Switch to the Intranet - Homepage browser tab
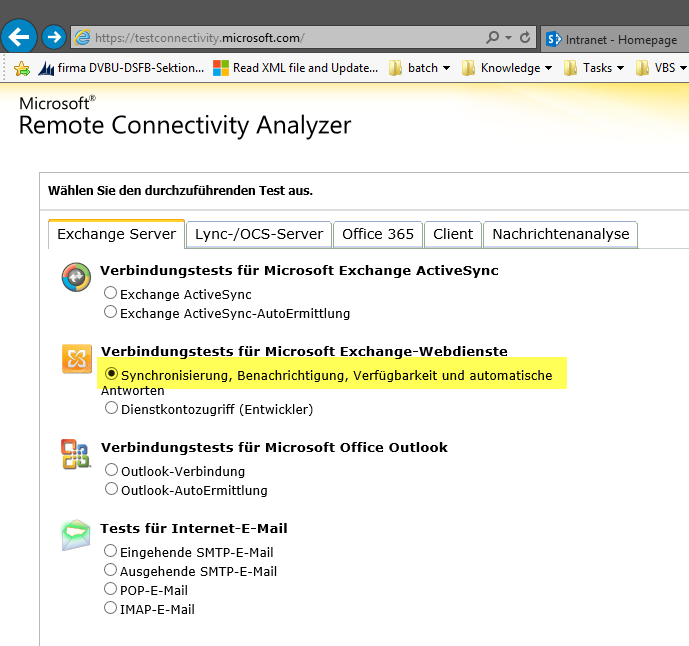Image resolution: width=689 pixels, height=646 pixels. pyautogui.click(x=615, y=40)
